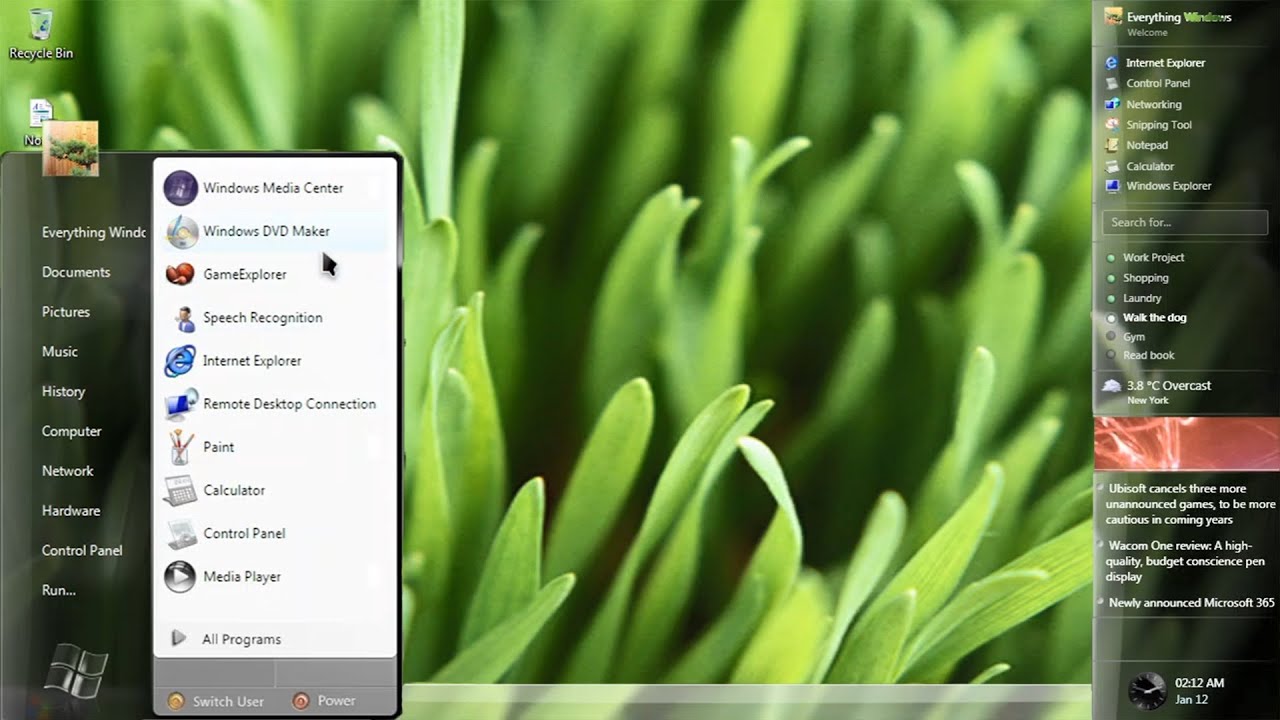The height and width of the screenshot is (720, 1280).
Task: Open History from the Start menu
Action: click(63, 392)
